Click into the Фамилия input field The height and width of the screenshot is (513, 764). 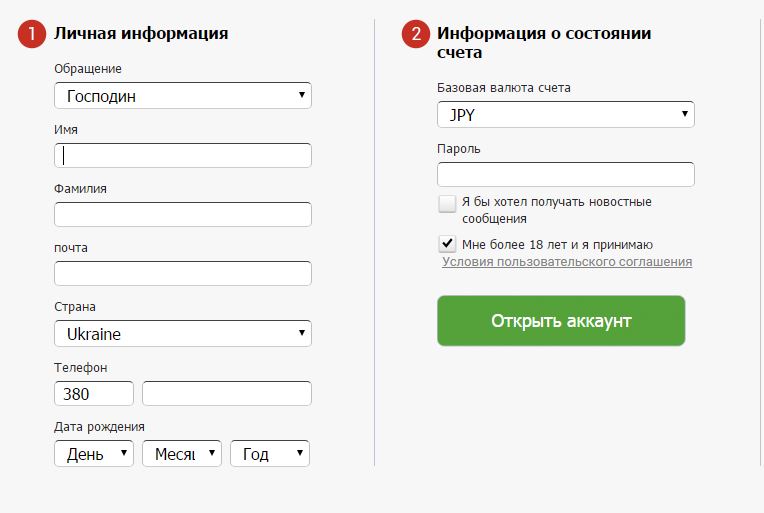pos(182,214)
